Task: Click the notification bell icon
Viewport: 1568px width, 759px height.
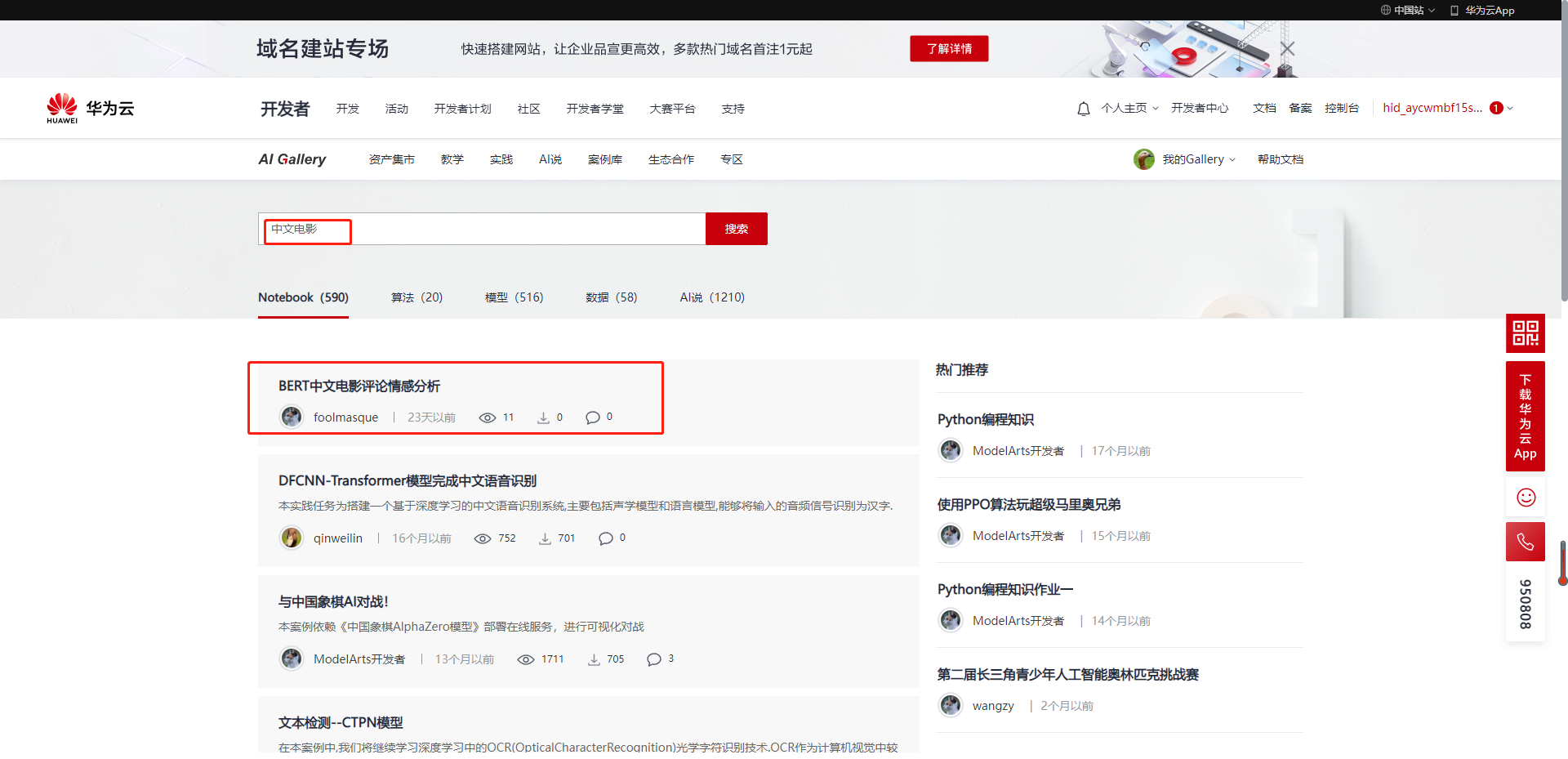Action: pos(1083,107)
